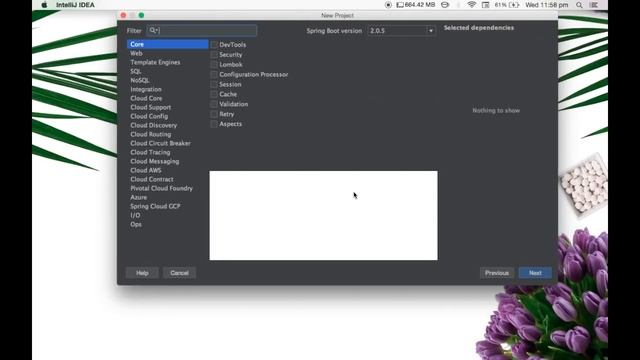Click the magnifier icon in Filter field
The width and height of the screenshot is (640, 360).
(x=153, y=31)
